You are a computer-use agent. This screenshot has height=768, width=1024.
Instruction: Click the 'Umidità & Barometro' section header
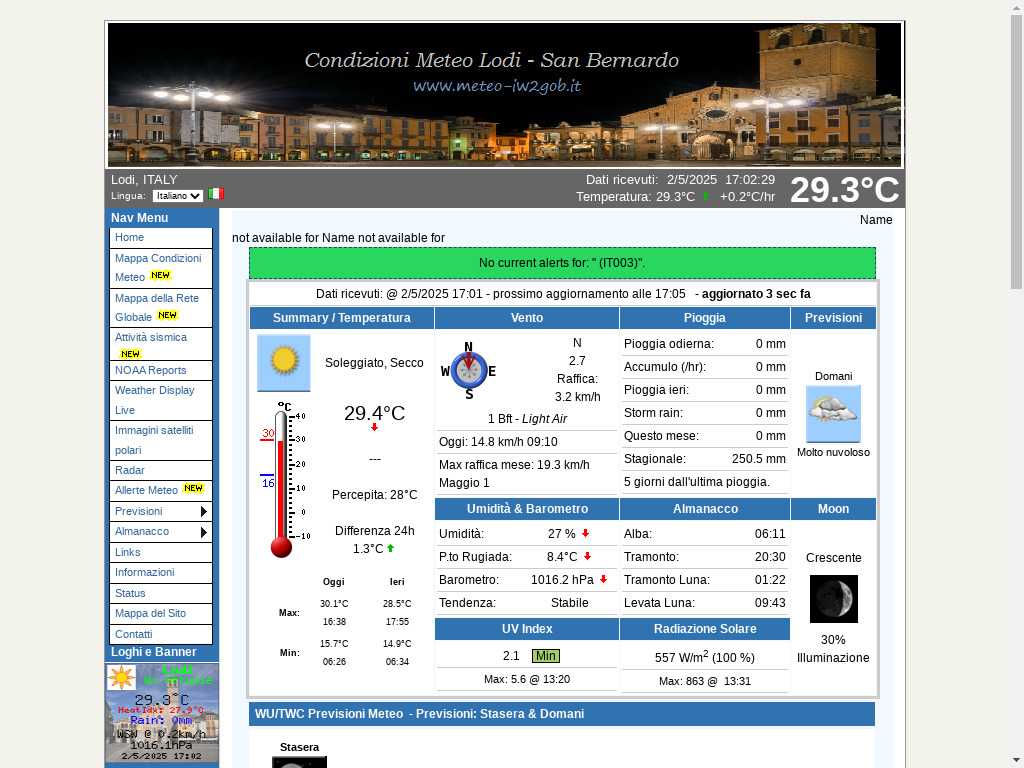coord(527,509)
